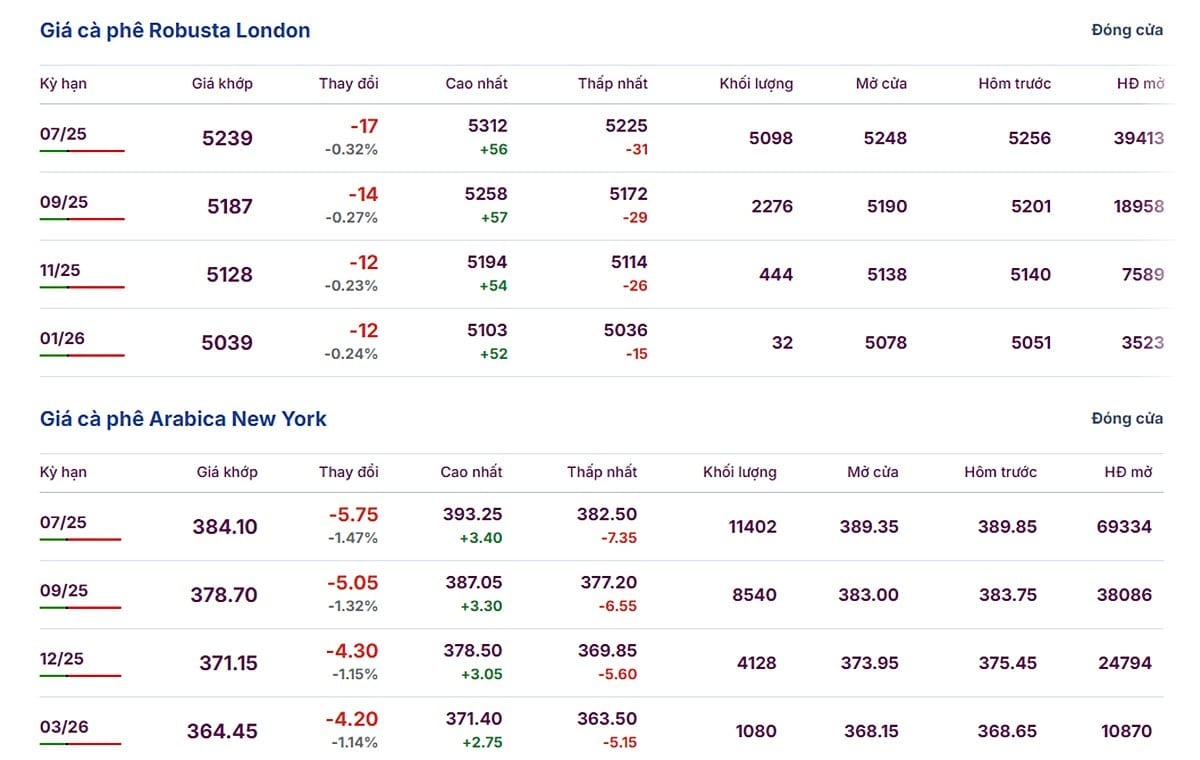Select the Arabica 03/26 contract term
The height and width of the screenshot is (760, 1200).
(64, 726)
